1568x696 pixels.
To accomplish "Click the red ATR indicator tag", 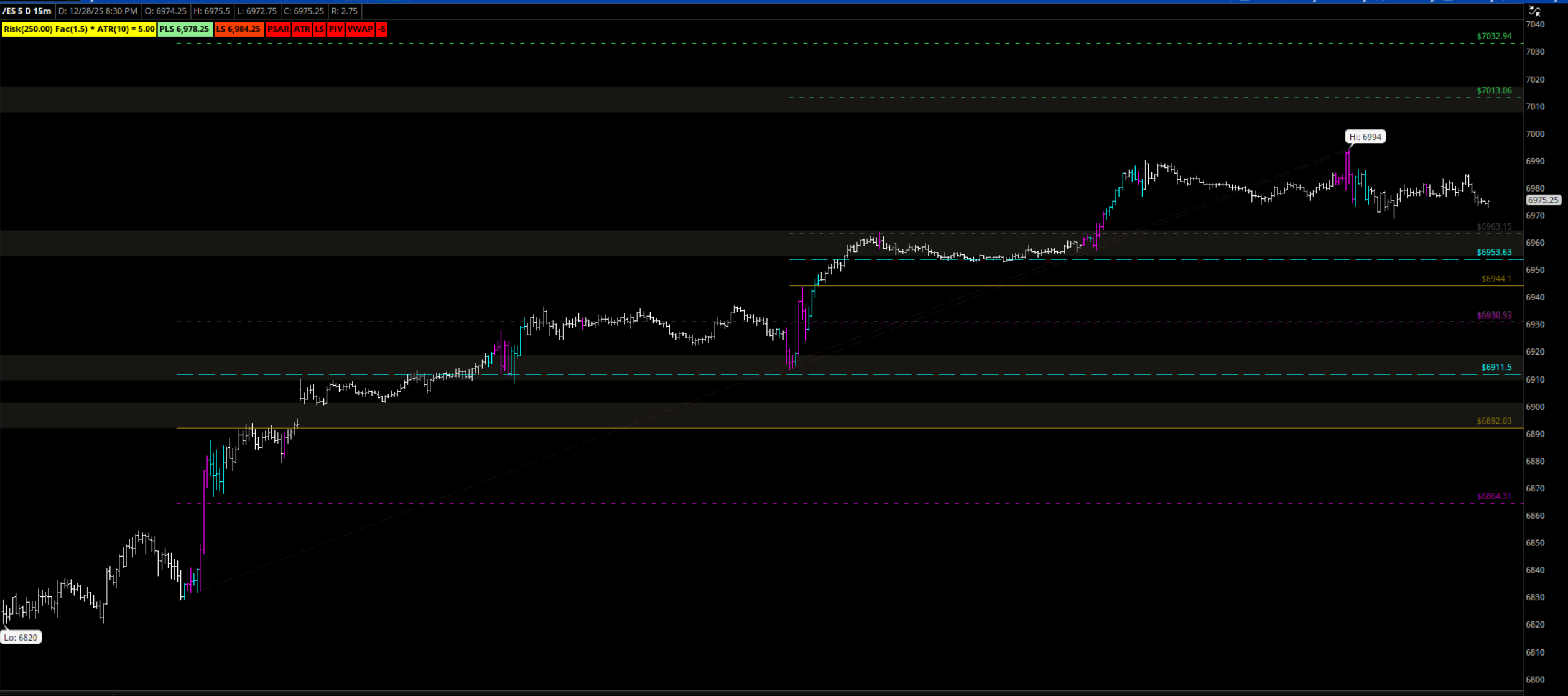I will point(302,29).
